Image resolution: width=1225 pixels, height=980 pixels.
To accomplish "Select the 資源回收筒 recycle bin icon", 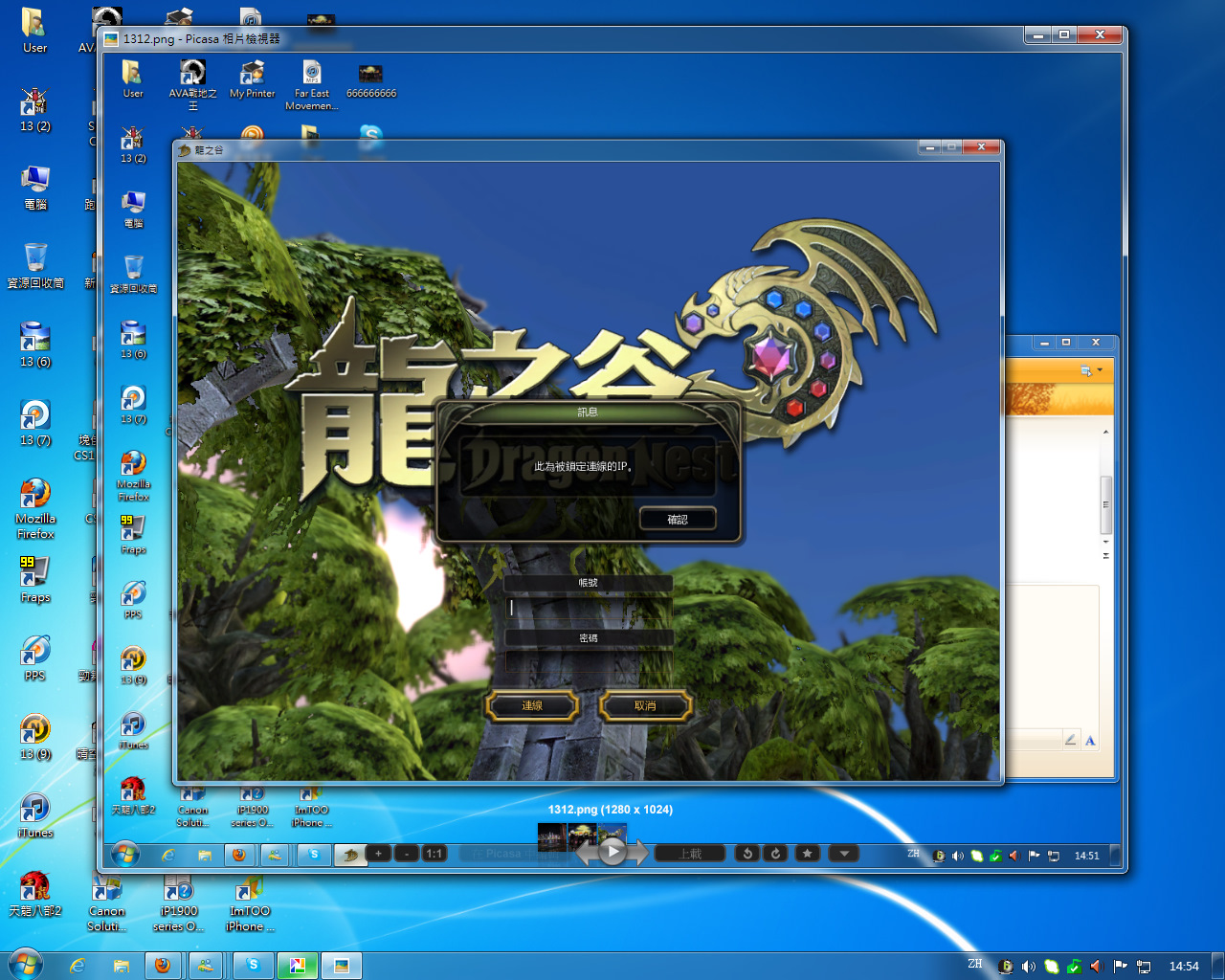I will tap(34, 266).
